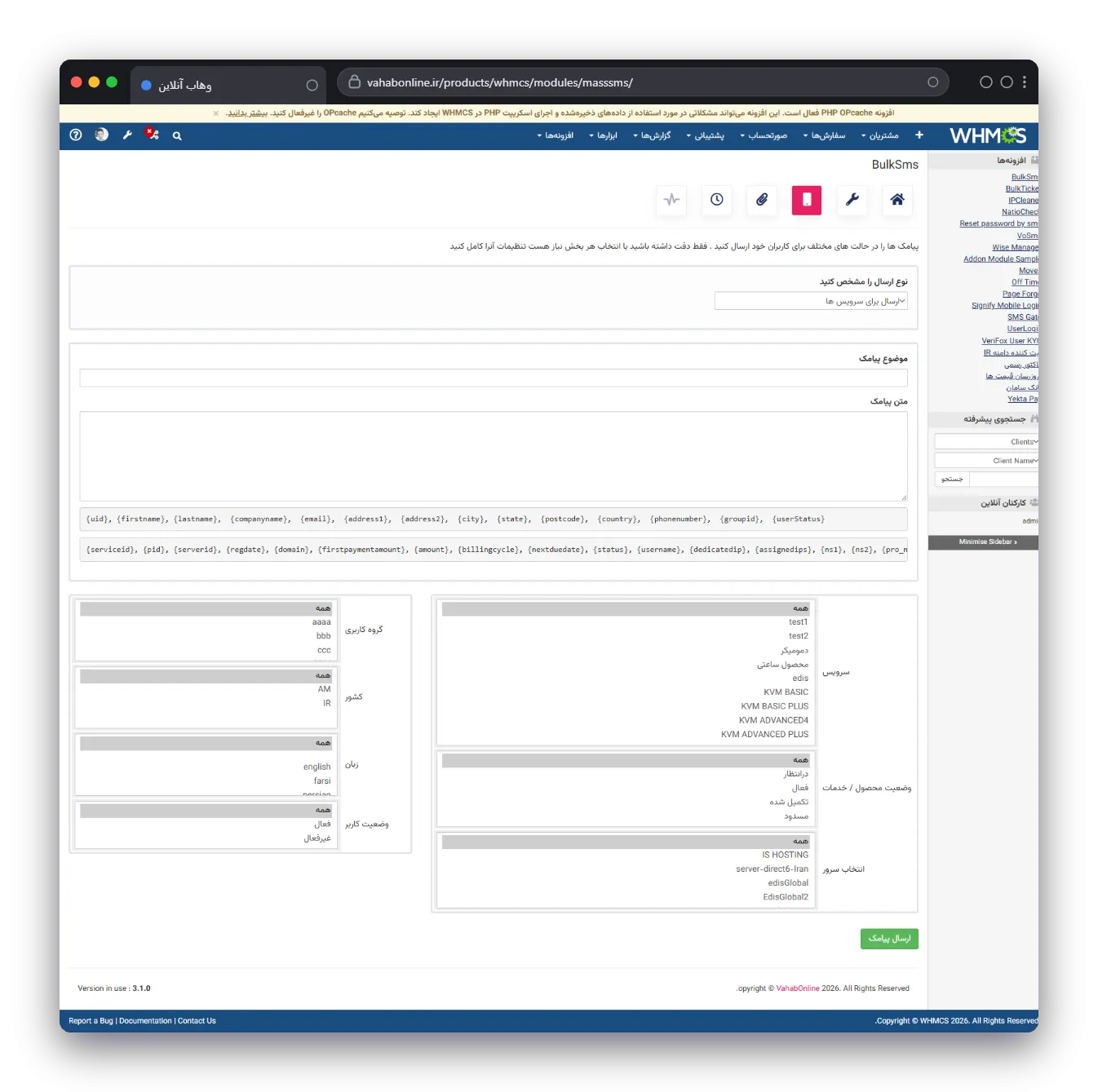Select the pink mobile phone icon
The height and width of the screenshot is (1092, 1098).
tap(807, 200)
